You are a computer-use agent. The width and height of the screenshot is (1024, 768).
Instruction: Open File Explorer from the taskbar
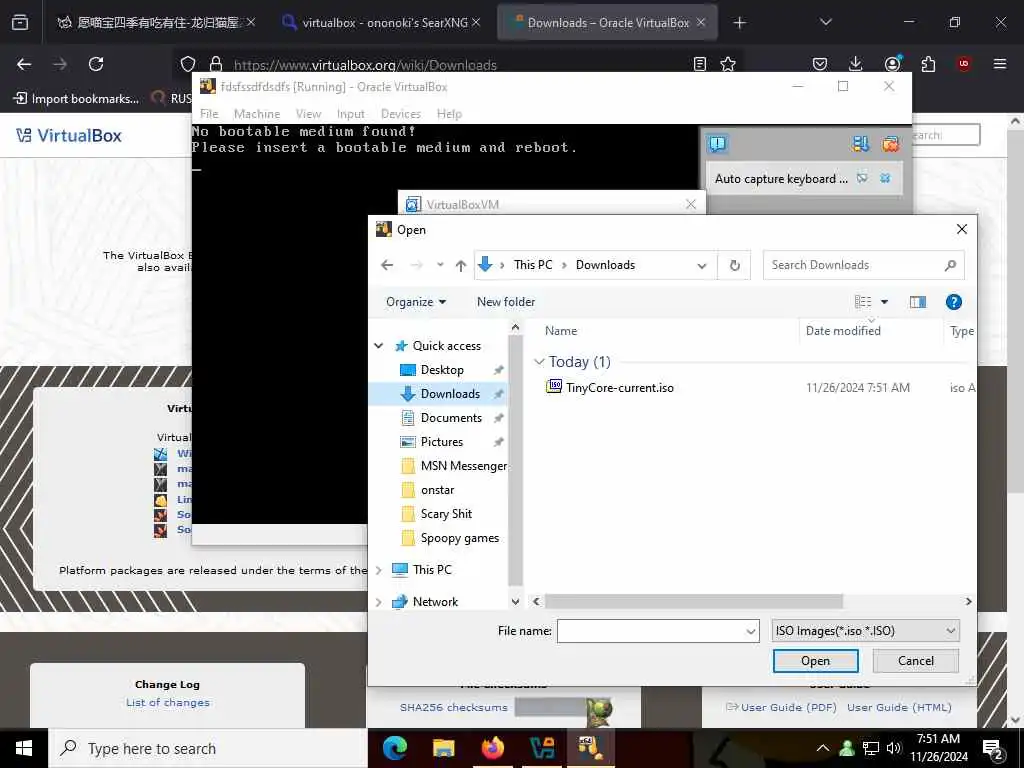(x=443, y=748)
